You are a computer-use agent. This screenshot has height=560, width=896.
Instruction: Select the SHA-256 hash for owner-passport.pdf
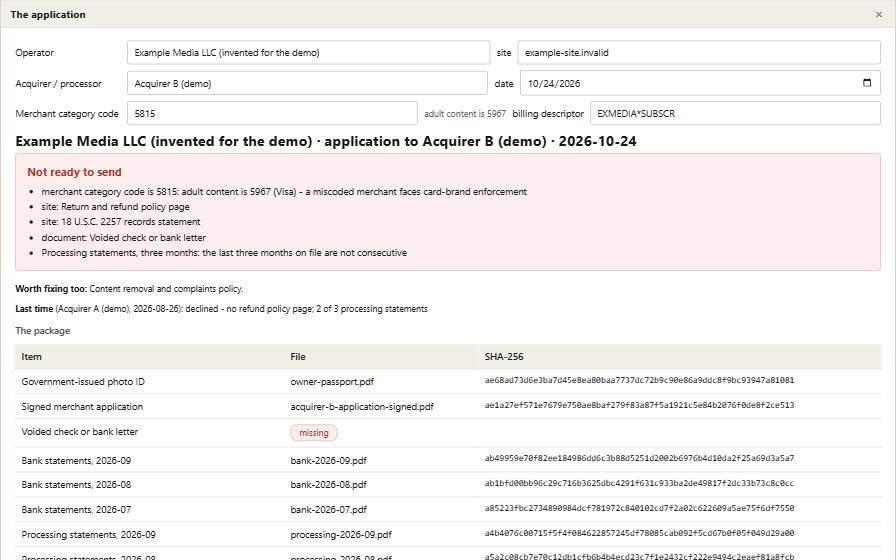click(639, 380)
